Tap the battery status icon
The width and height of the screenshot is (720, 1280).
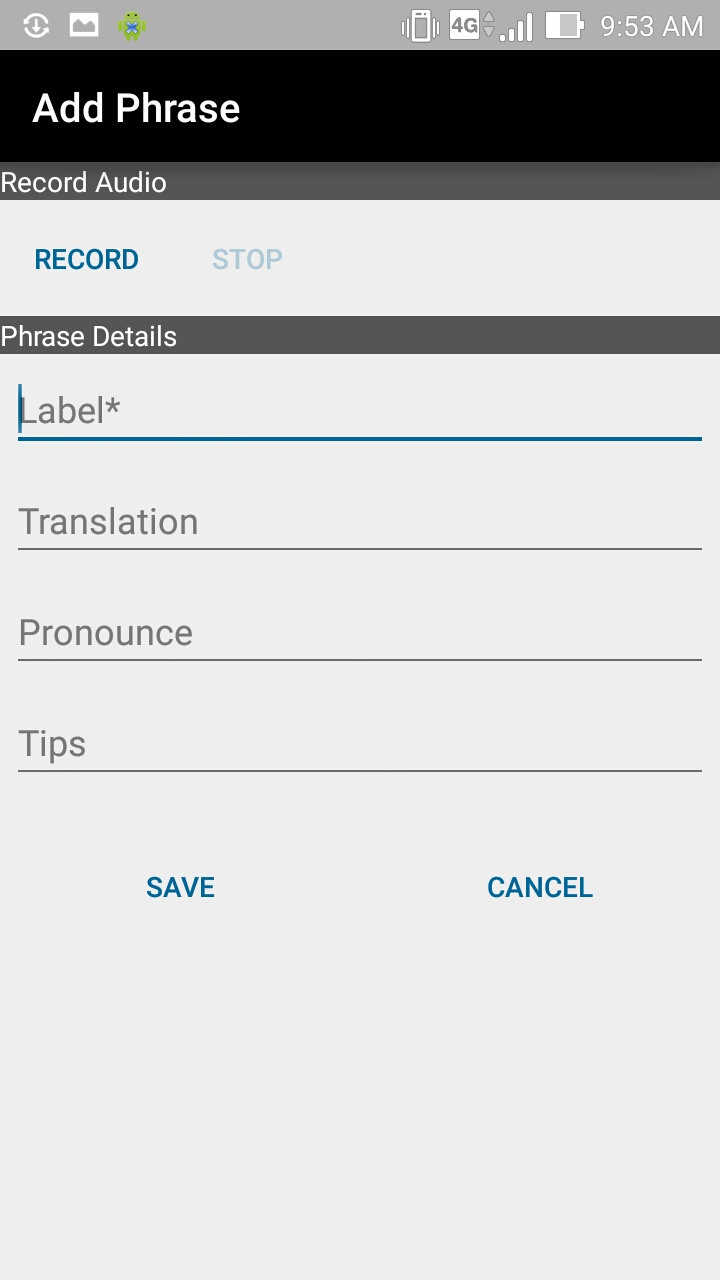(566, 25)
